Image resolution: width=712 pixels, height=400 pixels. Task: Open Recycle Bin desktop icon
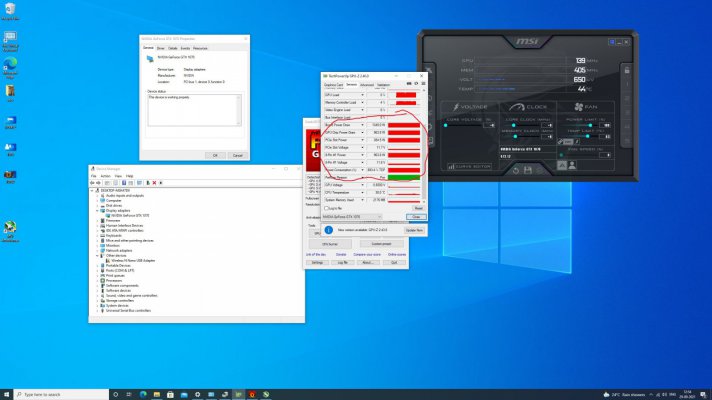coord(10,11)
